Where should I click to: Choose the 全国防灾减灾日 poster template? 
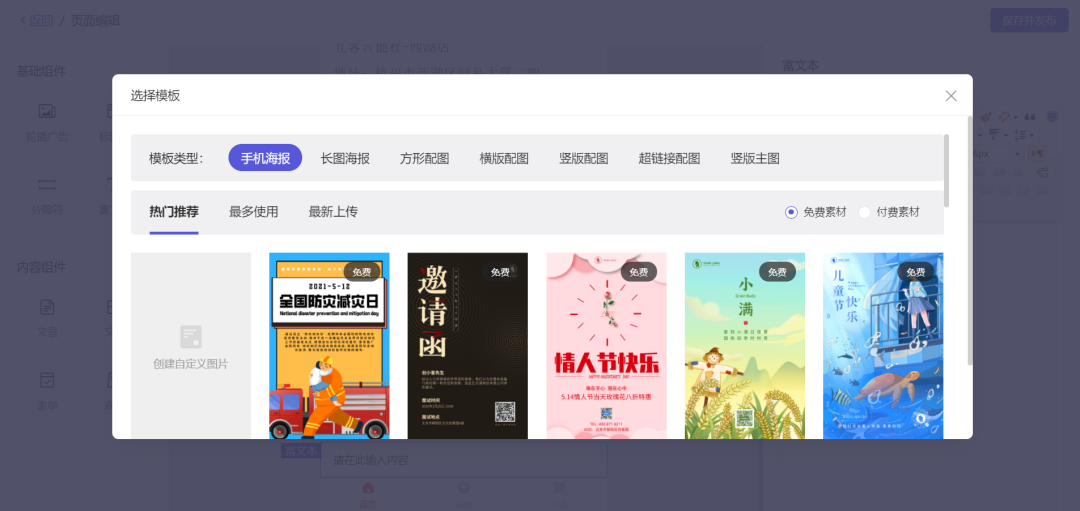click(x=329, y=346)
